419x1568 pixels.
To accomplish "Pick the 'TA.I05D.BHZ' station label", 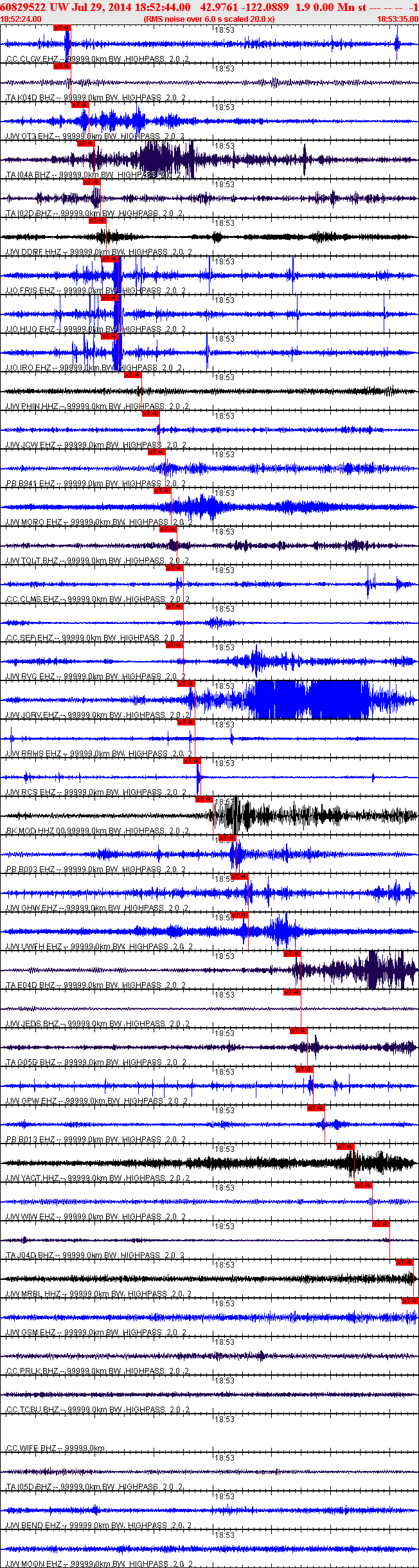I will 29,1487.
